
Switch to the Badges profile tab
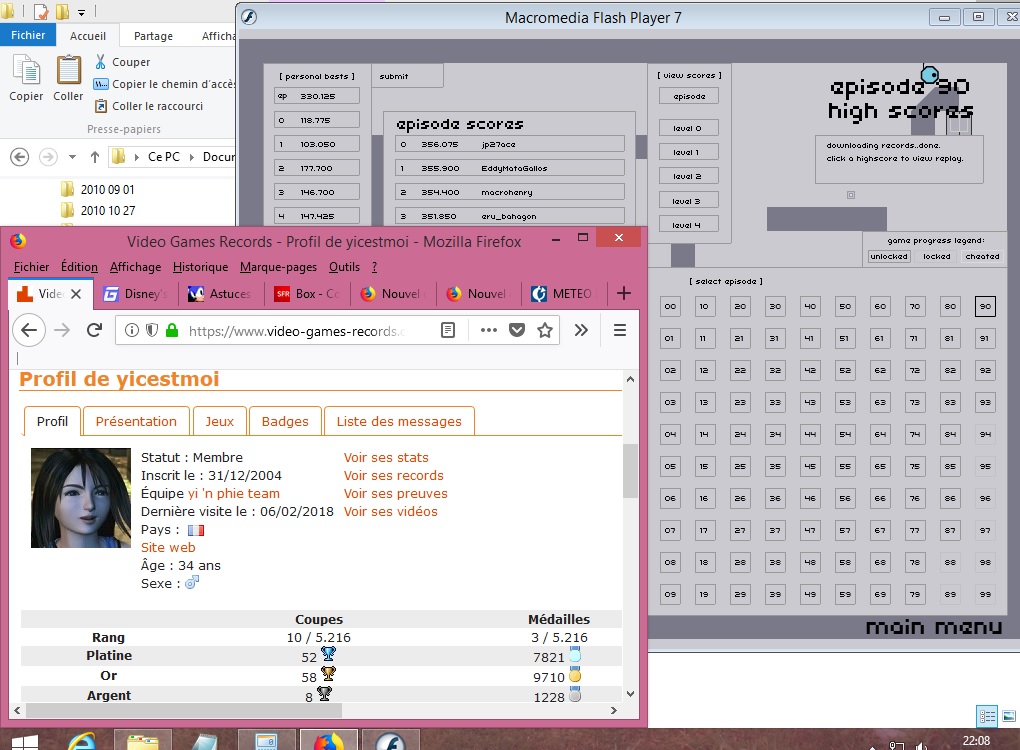pos(285,421)
